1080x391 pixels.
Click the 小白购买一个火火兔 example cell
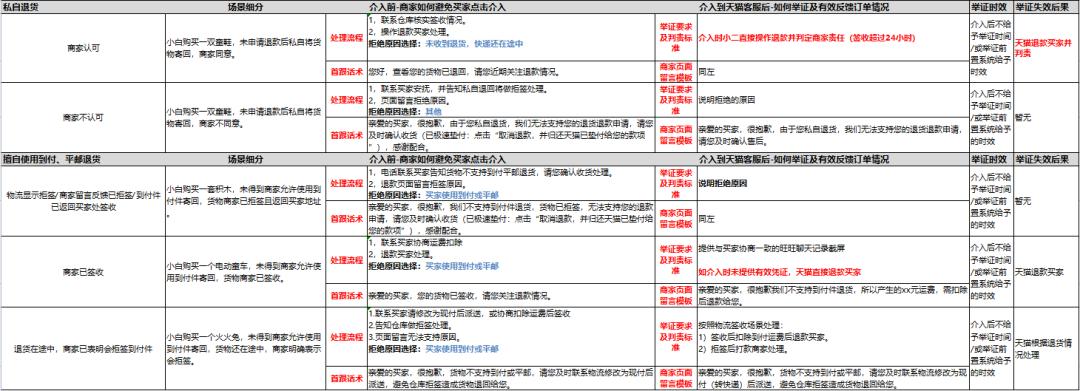pos(245,348)
